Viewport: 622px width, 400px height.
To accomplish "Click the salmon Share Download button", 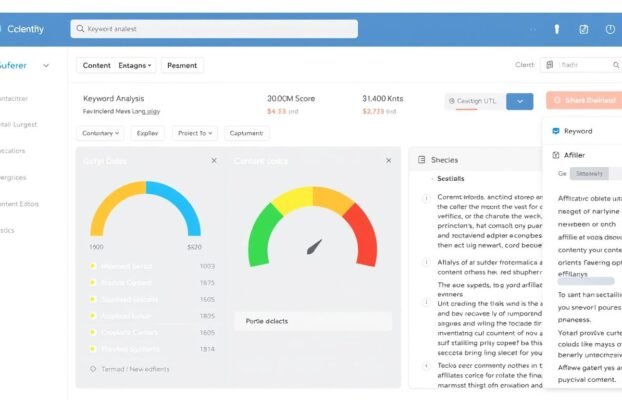I will pyautogui.click(x=584, y=100).
